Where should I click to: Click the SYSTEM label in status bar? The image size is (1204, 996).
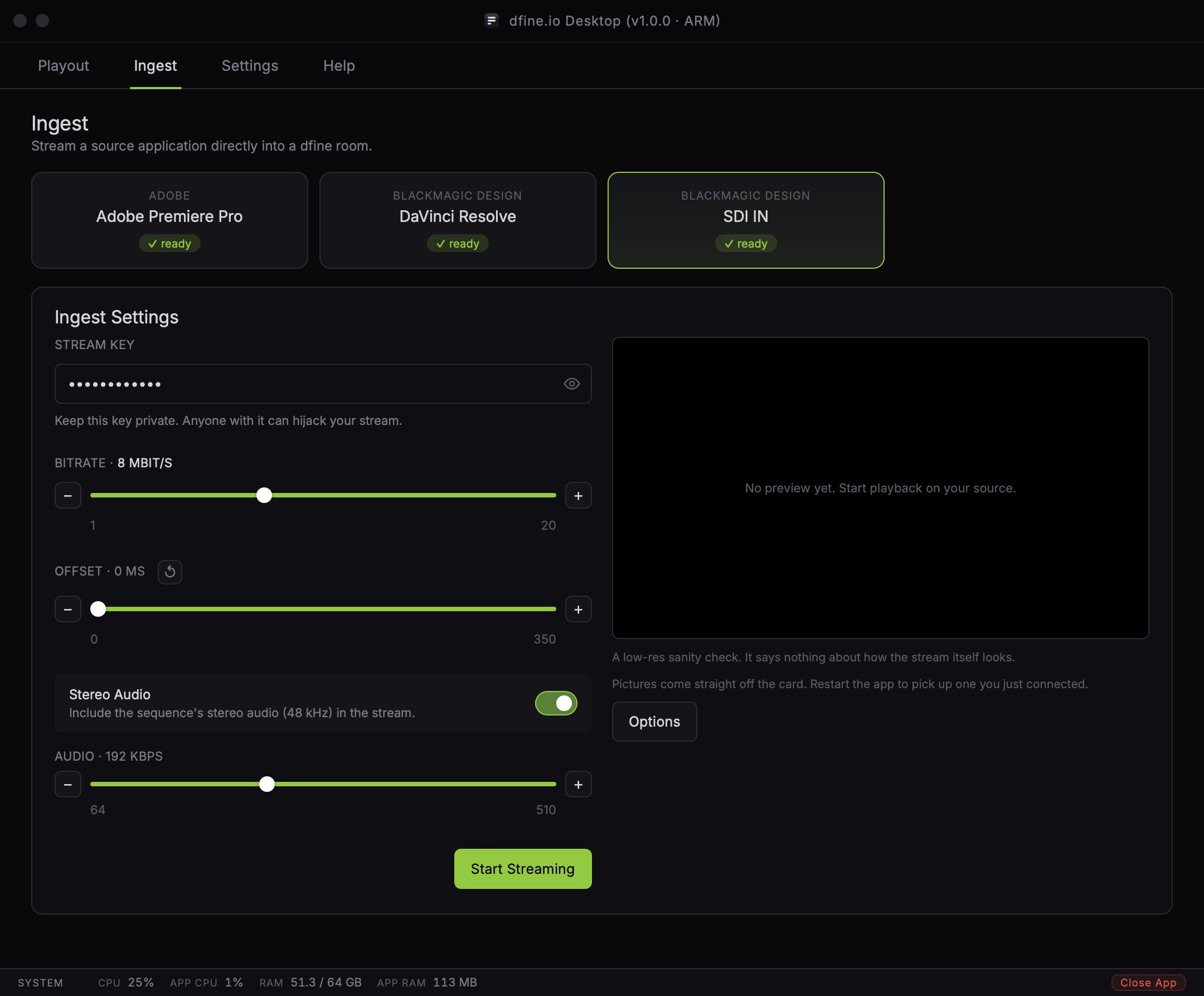(40, 983)
